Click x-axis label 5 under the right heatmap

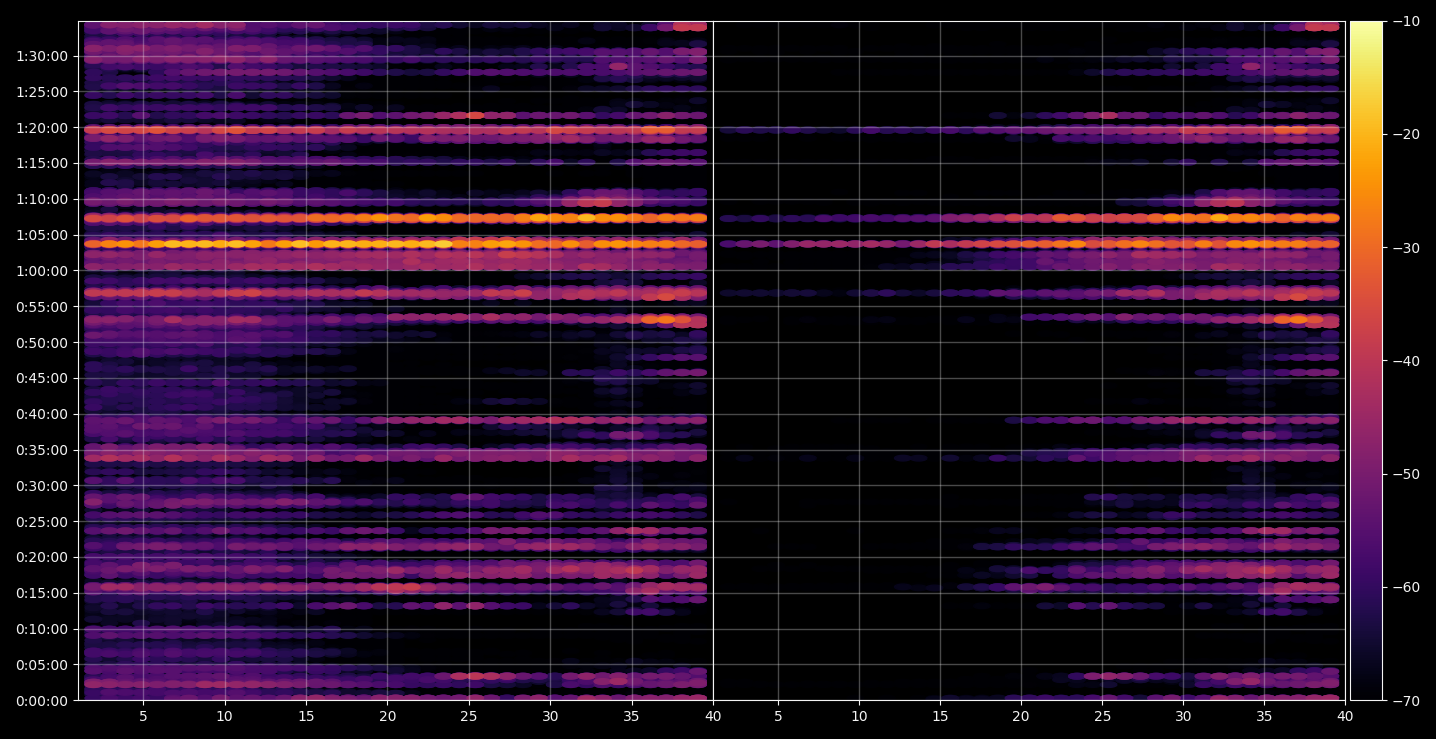pyautogui.click(x=777, y=716)
